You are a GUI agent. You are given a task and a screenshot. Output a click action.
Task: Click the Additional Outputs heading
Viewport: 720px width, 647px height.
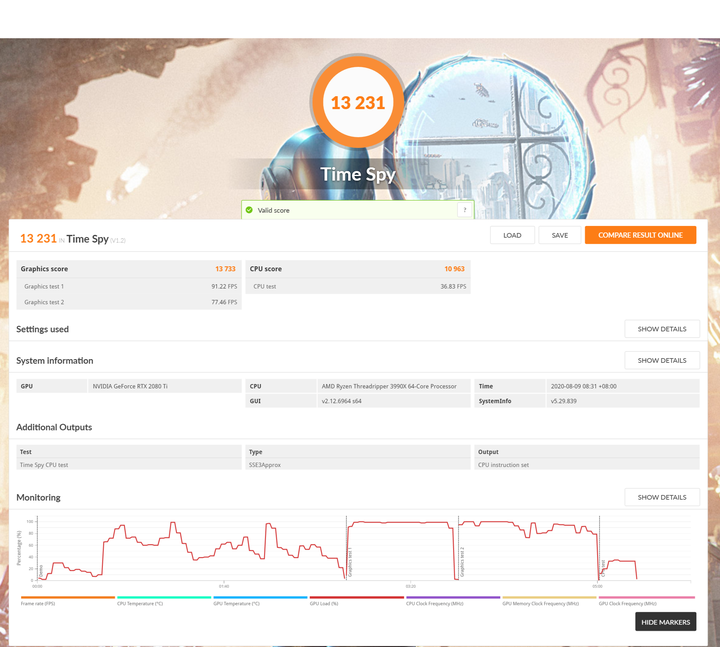point(54,427)
